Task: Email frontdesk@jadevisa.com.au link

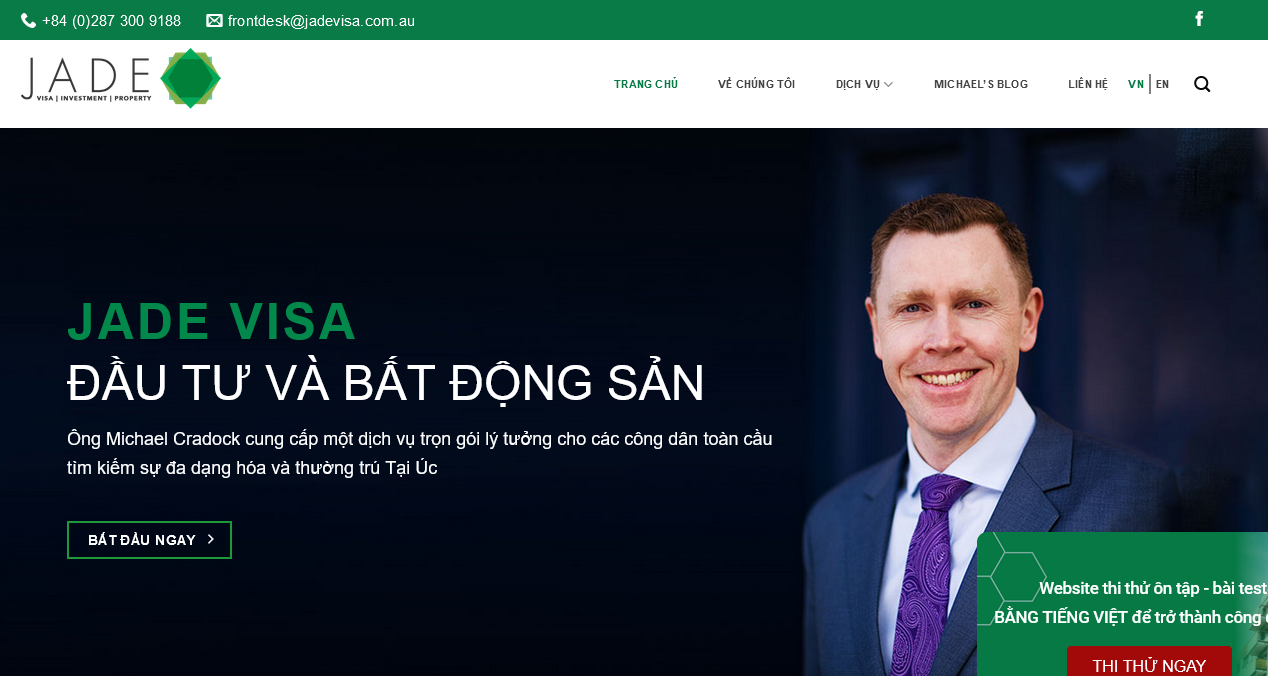Action: coord(321,21)
